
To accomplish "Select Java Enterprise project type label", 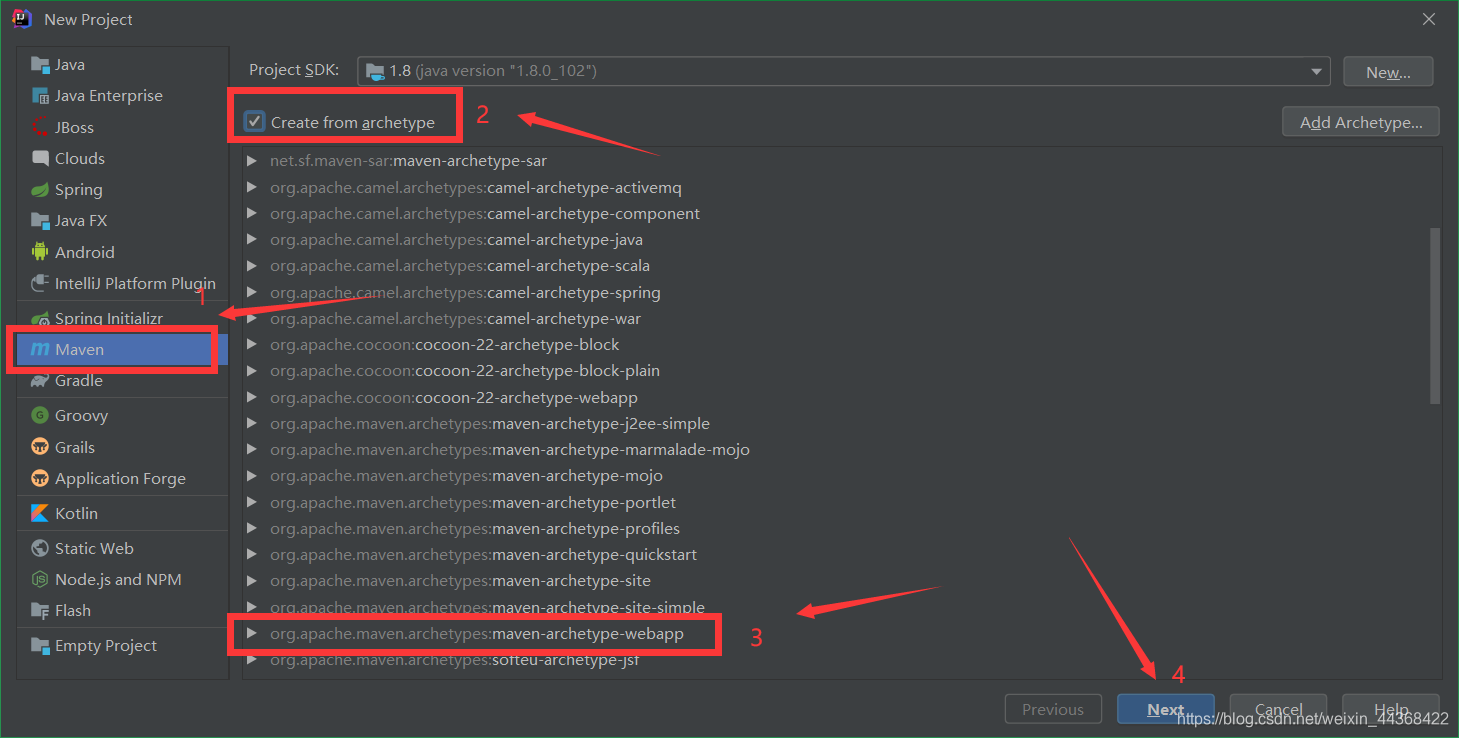I will (108, 96).
